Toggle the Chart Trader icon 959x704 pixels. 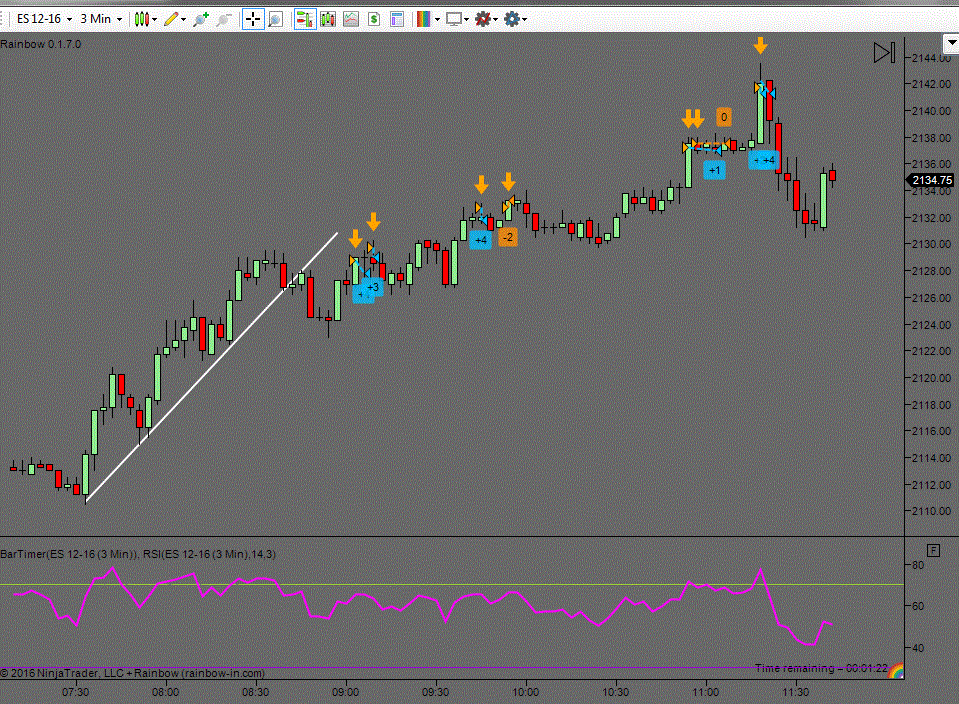[305, 19]
